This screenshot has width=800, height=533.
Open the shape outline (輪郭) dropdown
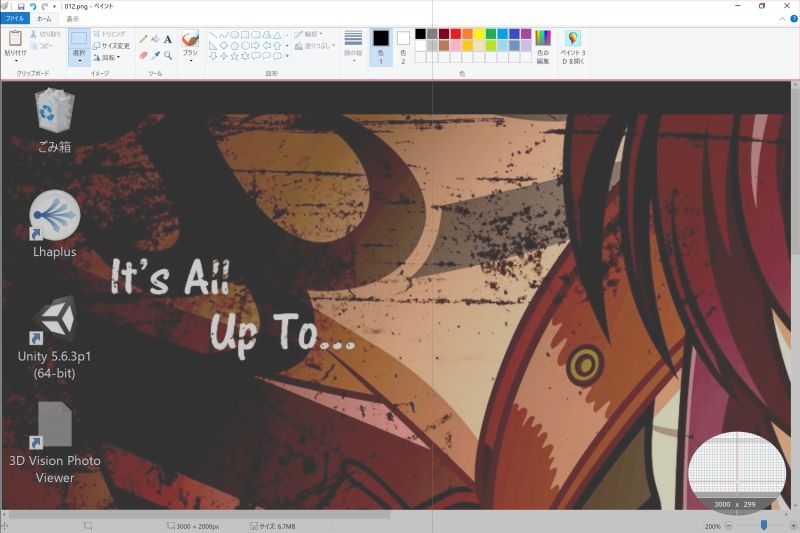tap(309, 34)
